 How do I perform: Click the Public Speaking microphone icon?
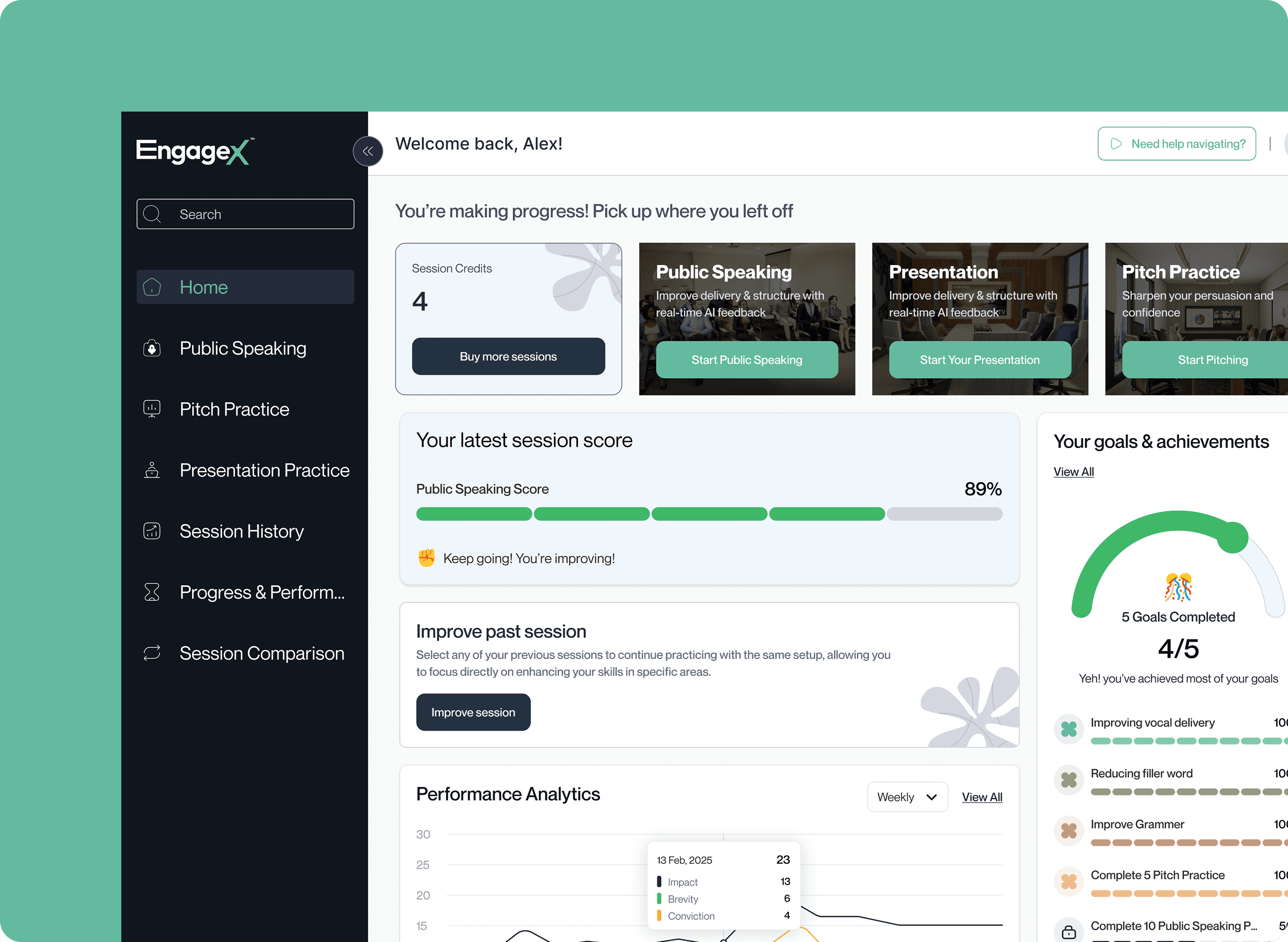152,348
